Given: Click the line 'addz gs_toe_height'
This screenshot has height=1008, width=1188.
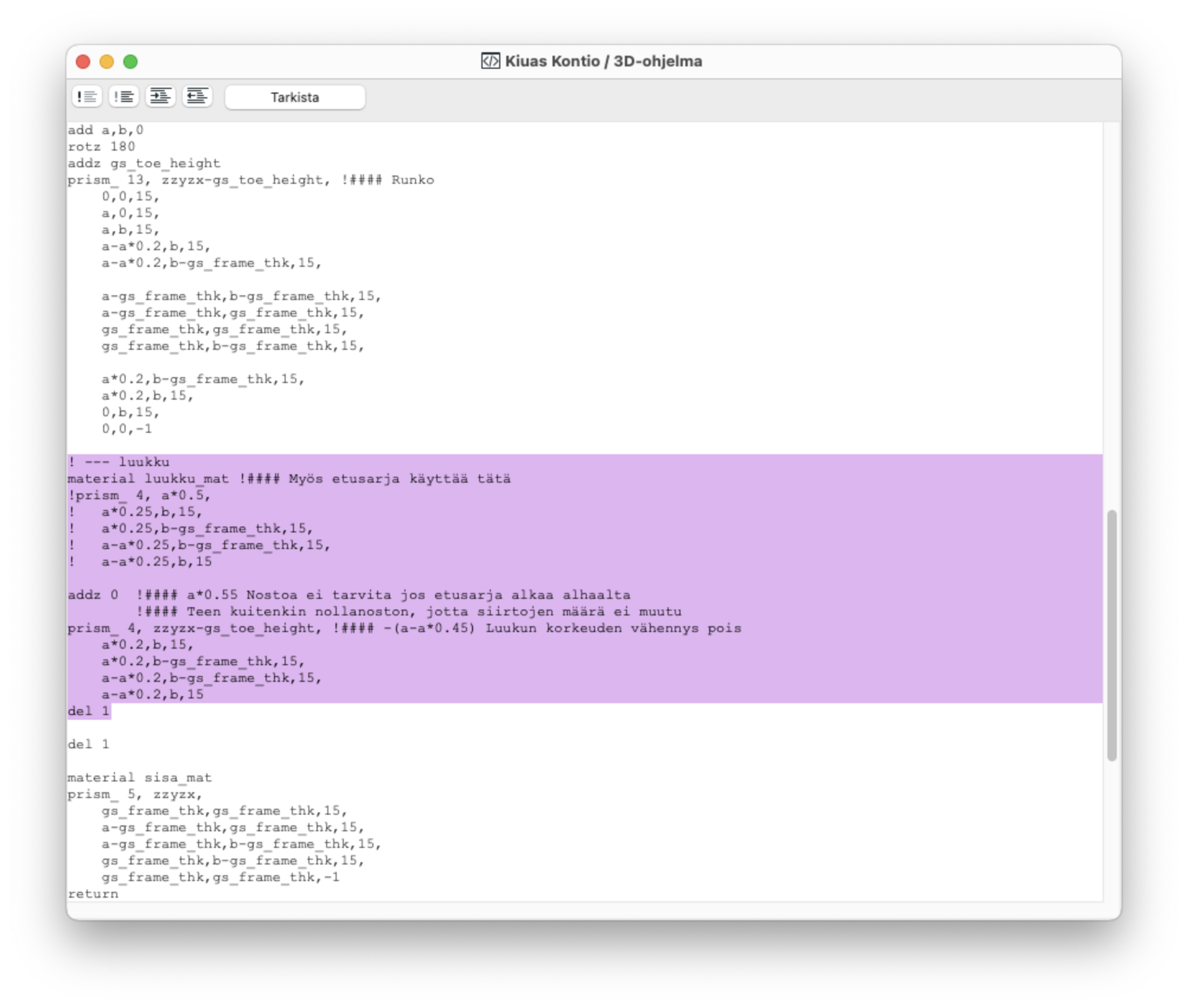Looking at the screenshot, I should coord(144,163).
